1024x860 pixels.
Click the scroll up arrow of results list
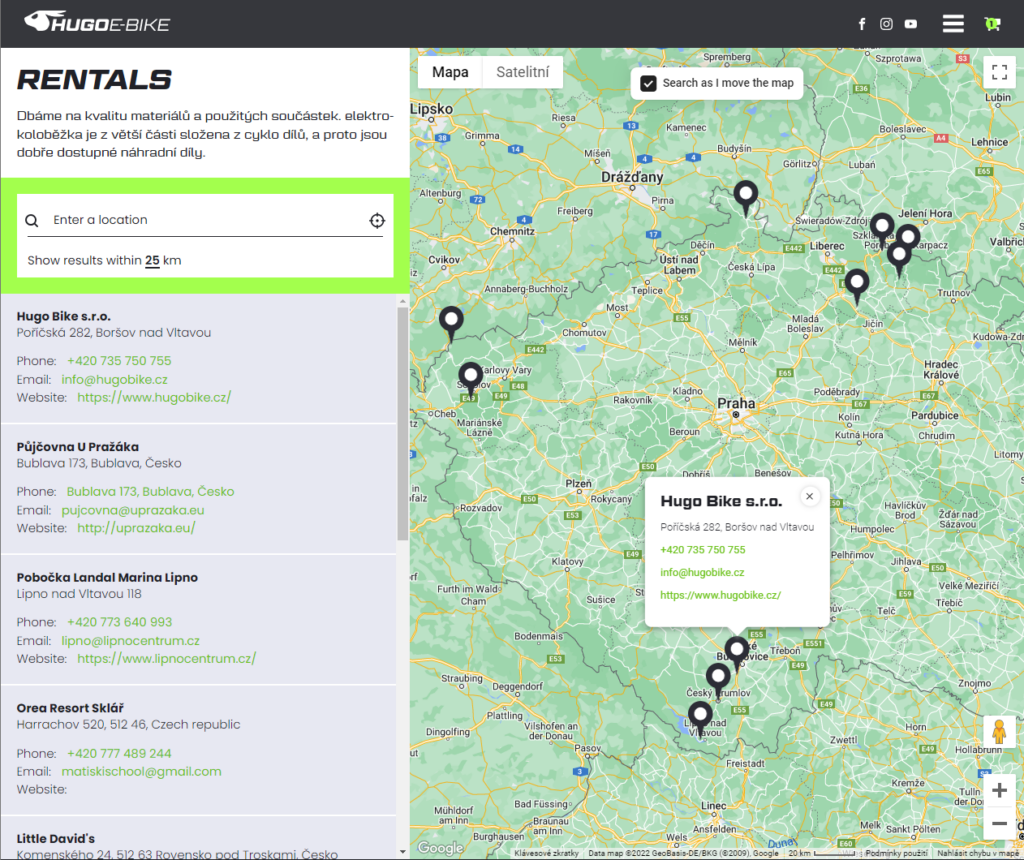[x=402, y=301]
